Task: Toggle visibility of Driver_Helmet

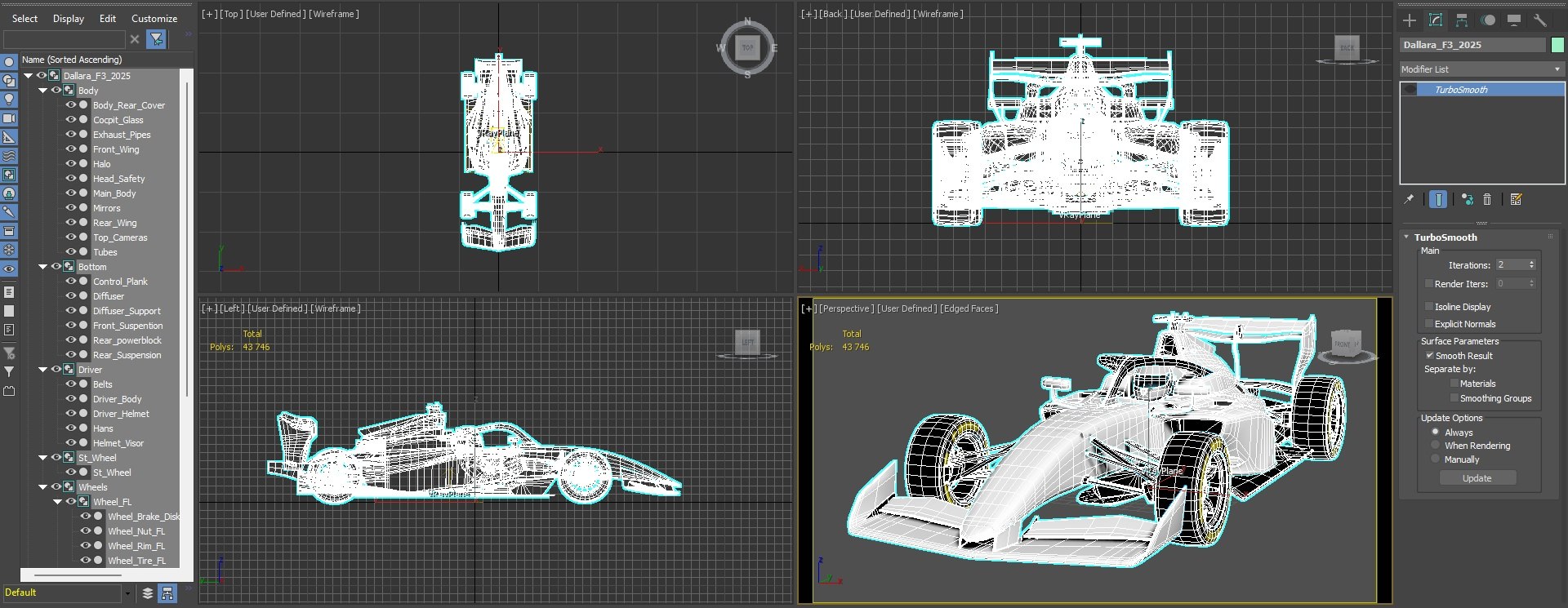Action: coord(71,414)
